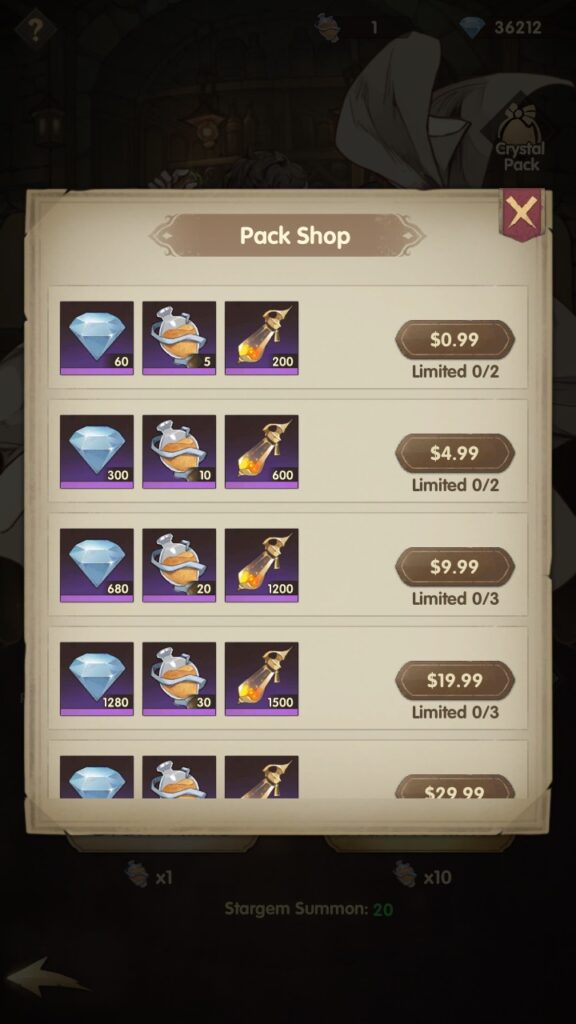Tap the golden crystal icon showing 600

[x=262, y=452]
